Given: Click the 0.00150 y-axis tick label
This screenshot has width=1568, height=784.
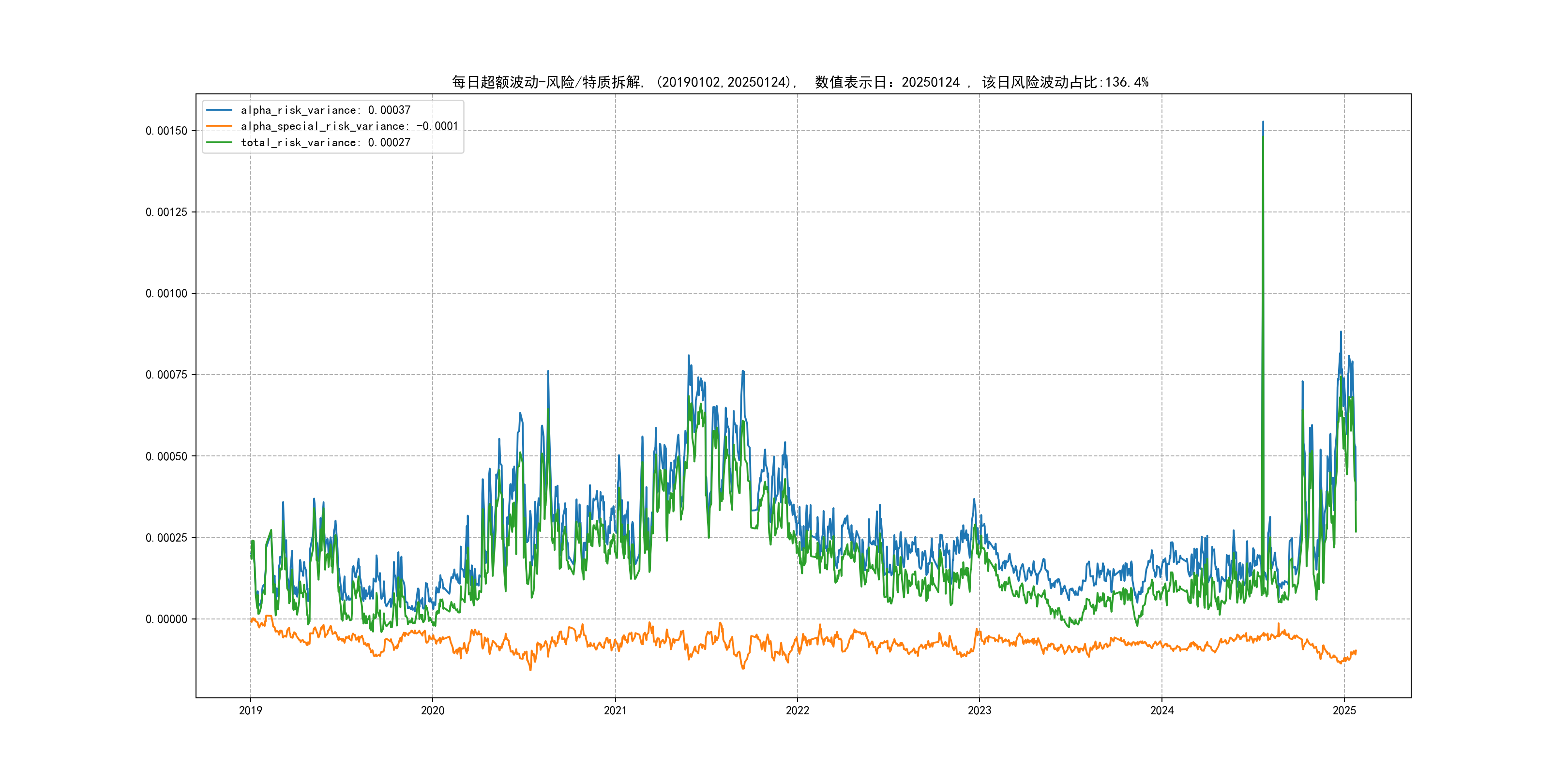Looking at the screenshot, I should pos(166,131).
